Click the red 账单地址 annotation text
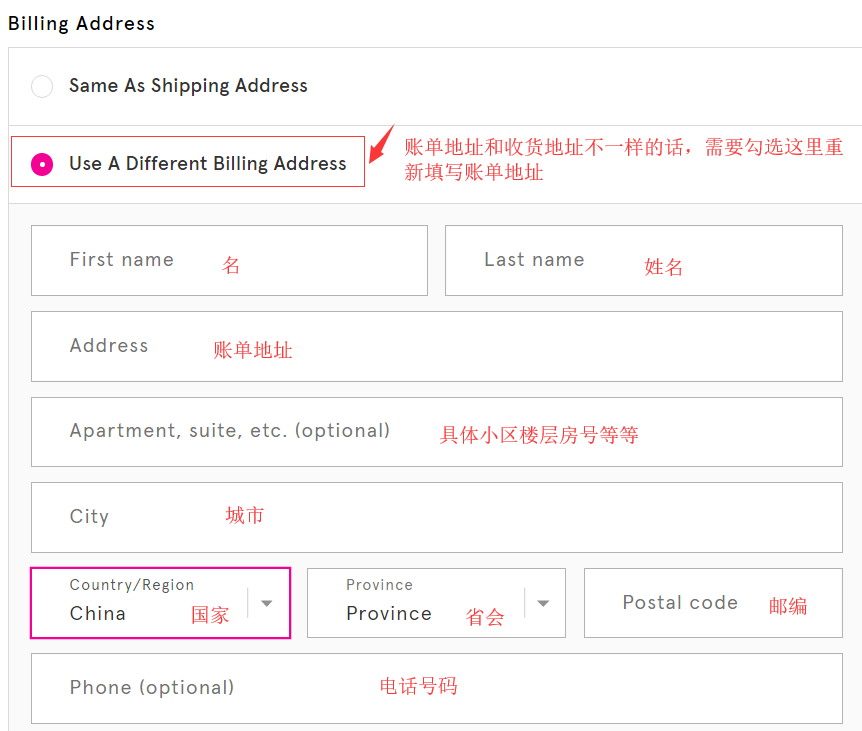The height and width of the screenshot is (731, 862). point(253,350)
